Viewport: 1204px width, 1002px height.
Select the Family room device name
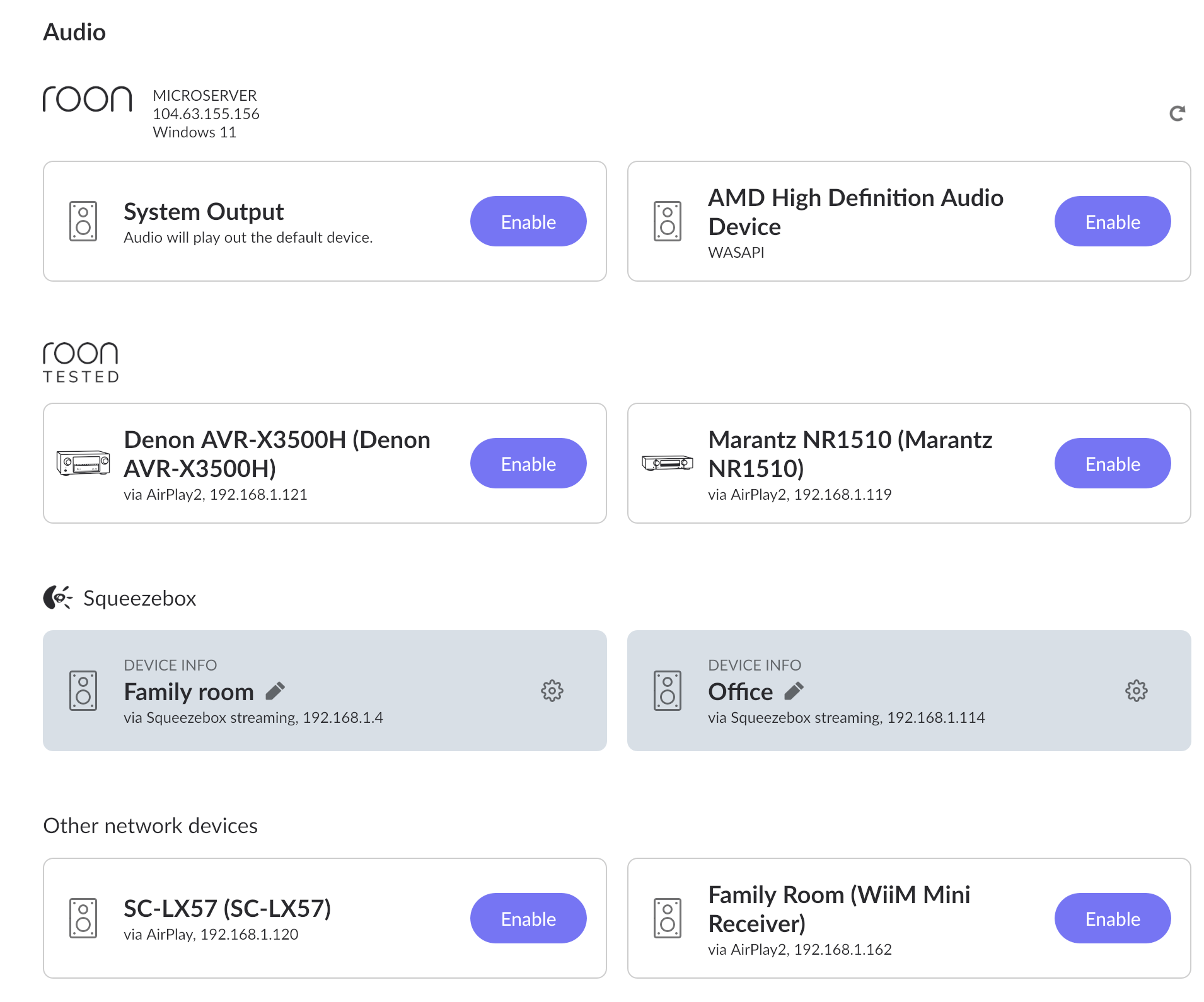[x=188, y=692]
